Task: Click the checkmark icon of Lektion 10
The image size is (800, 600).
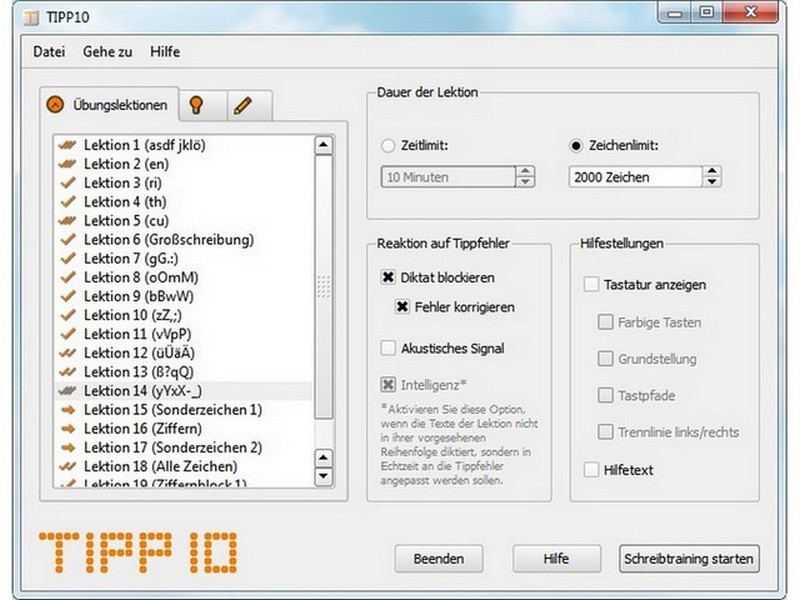Action: pyautogui.click(x=67, y=315)
